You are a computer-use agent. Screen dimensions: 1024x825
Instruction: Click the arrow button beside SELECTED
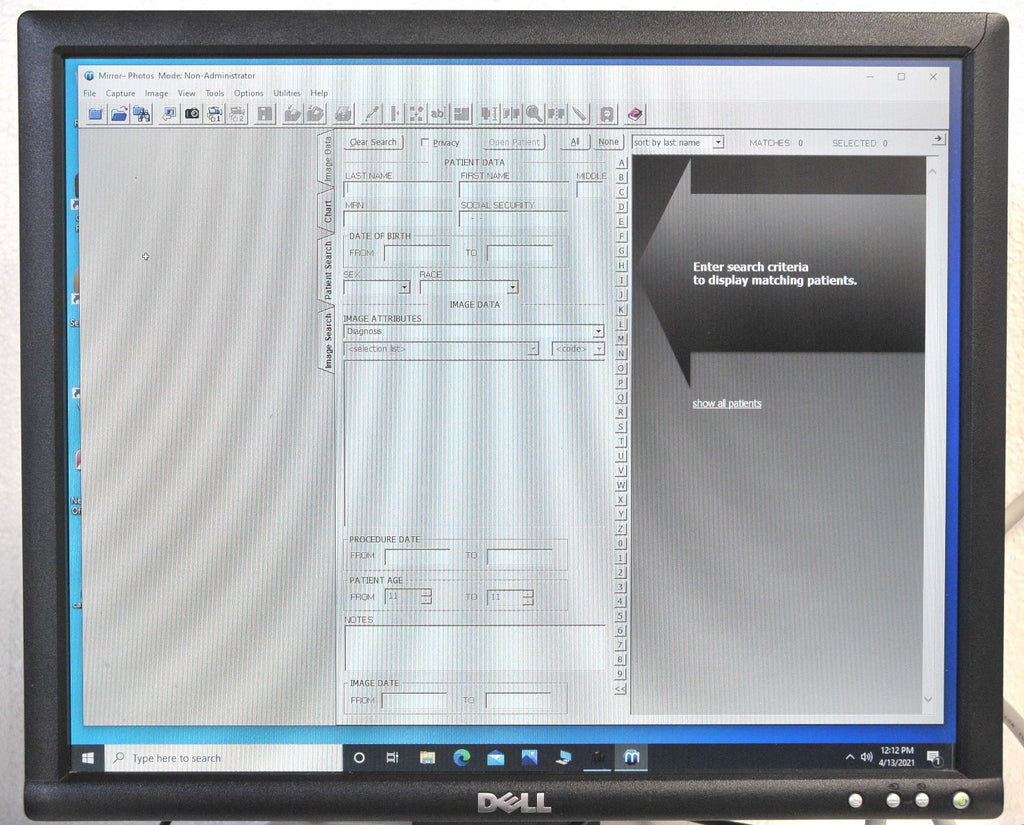tap(937, 139)
